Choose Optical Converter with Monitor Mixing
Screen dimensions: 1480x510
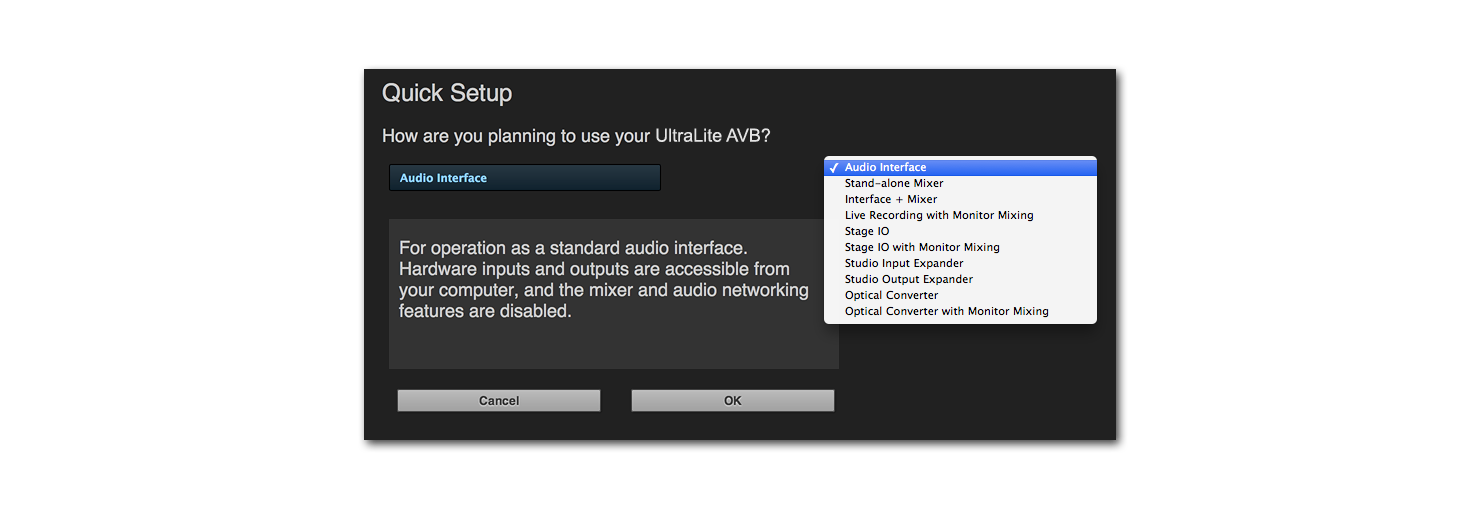(946, 312)
